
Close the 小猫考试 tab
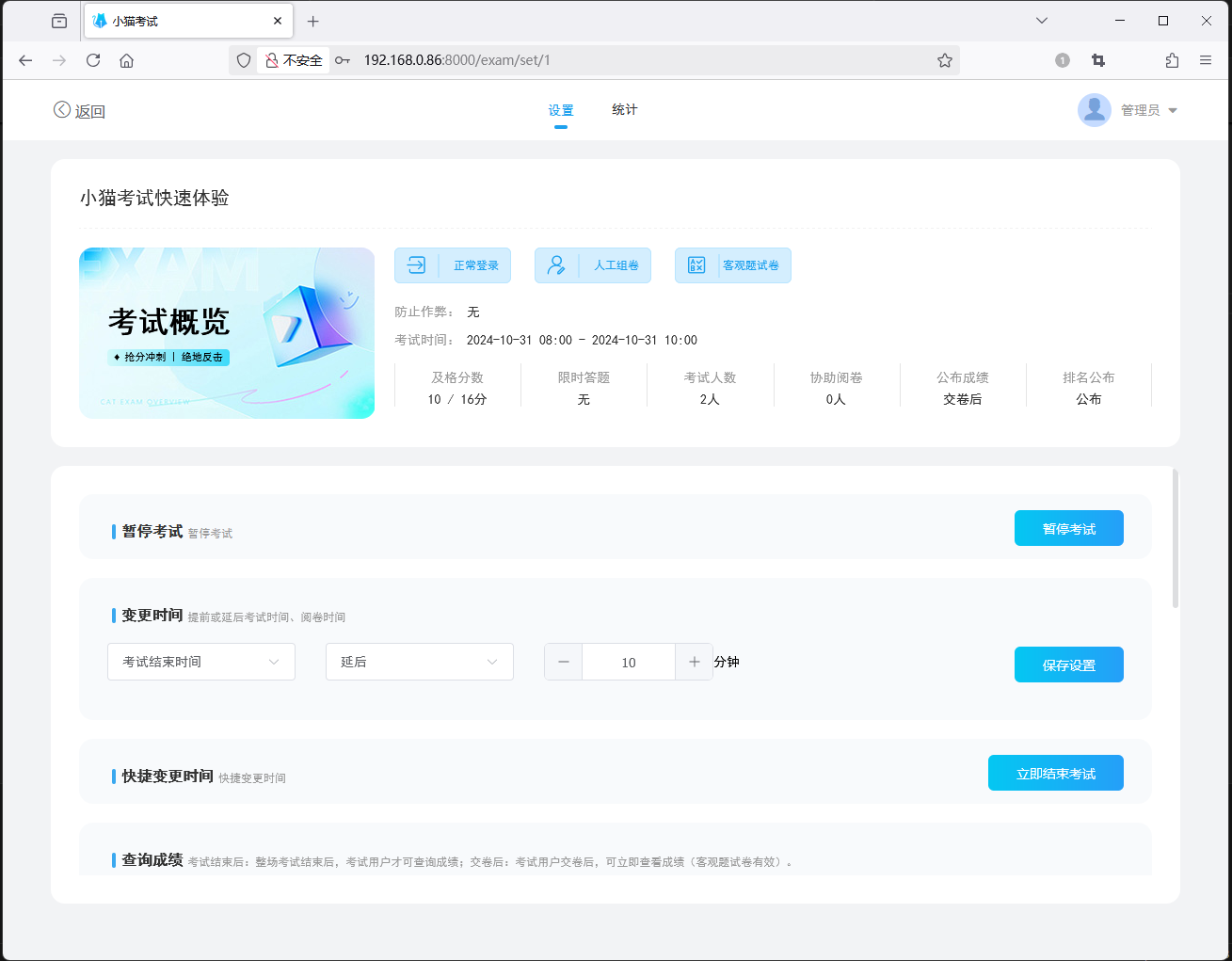278,21
